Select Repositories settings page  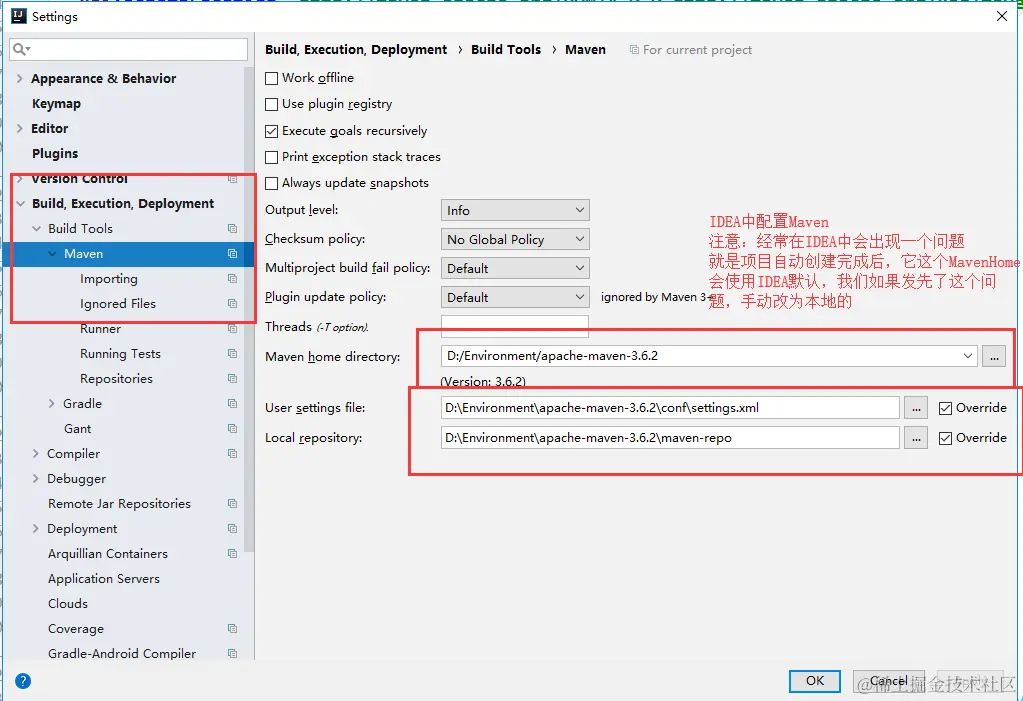[116, 379]
